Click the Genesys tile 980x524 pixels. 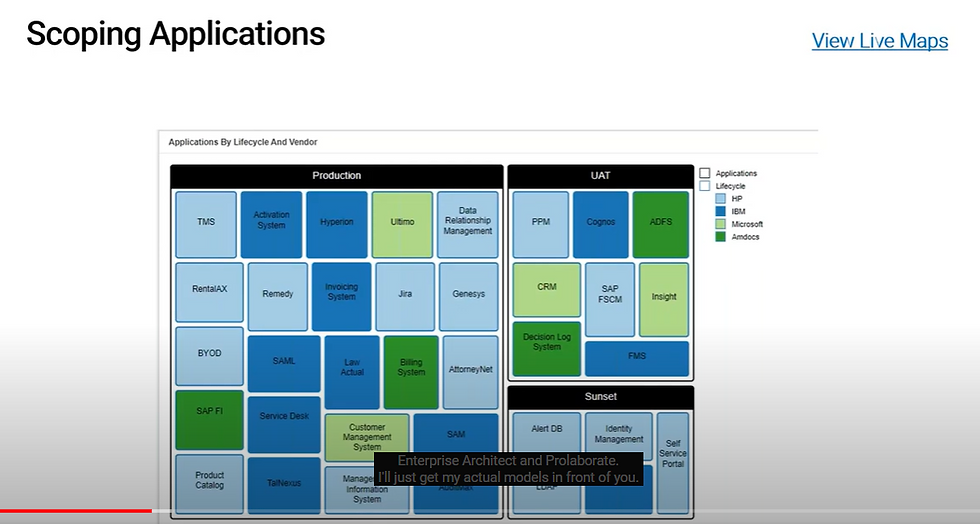(469, 296)
